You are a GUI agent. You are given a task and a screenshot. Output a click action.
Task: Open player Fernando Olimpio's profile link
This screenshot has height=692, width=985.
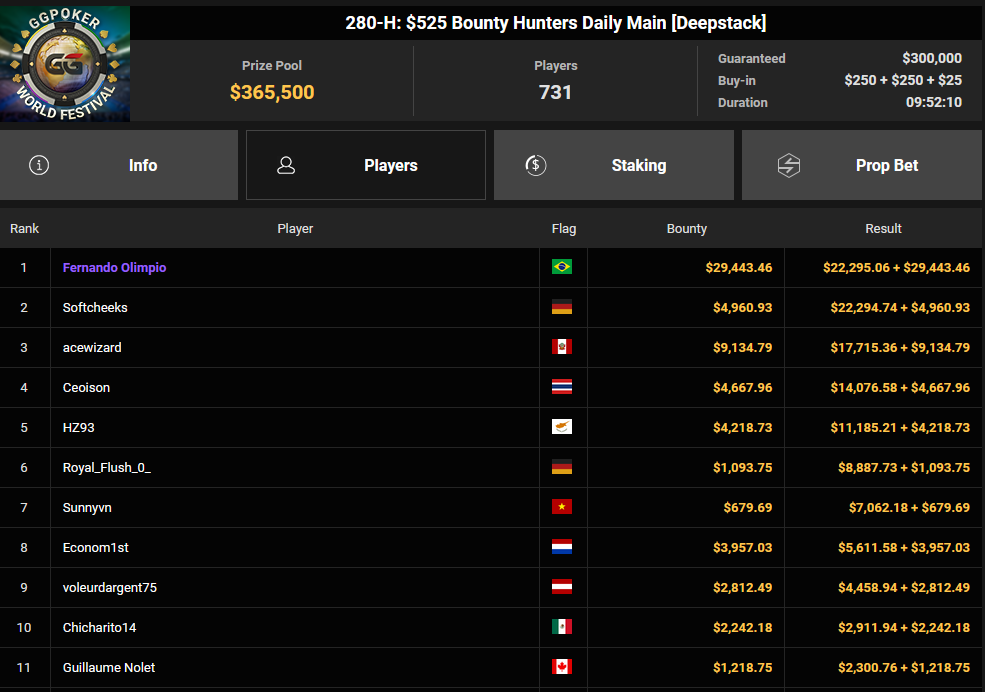(x=114, y=268)
